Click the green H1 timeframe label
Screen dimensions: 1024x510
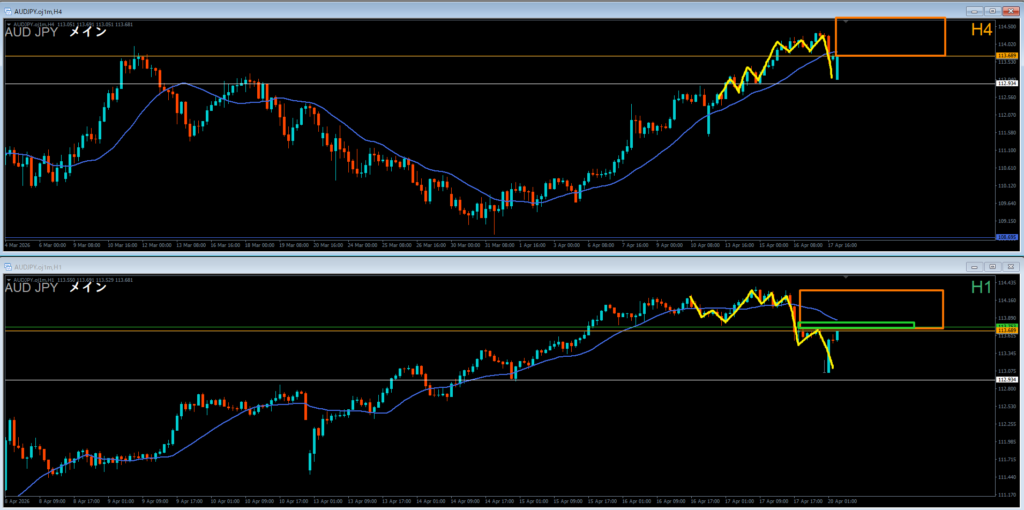980,288
